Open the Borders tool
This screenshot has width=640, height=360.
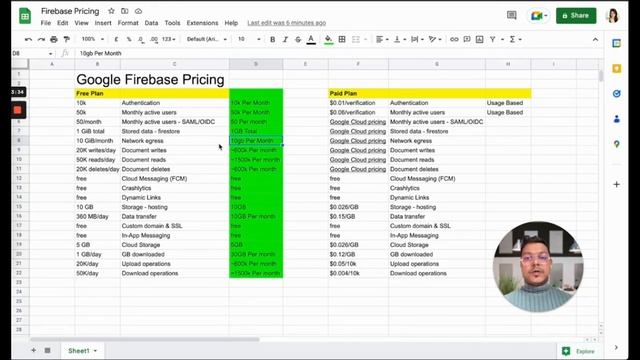coord(342,39)
